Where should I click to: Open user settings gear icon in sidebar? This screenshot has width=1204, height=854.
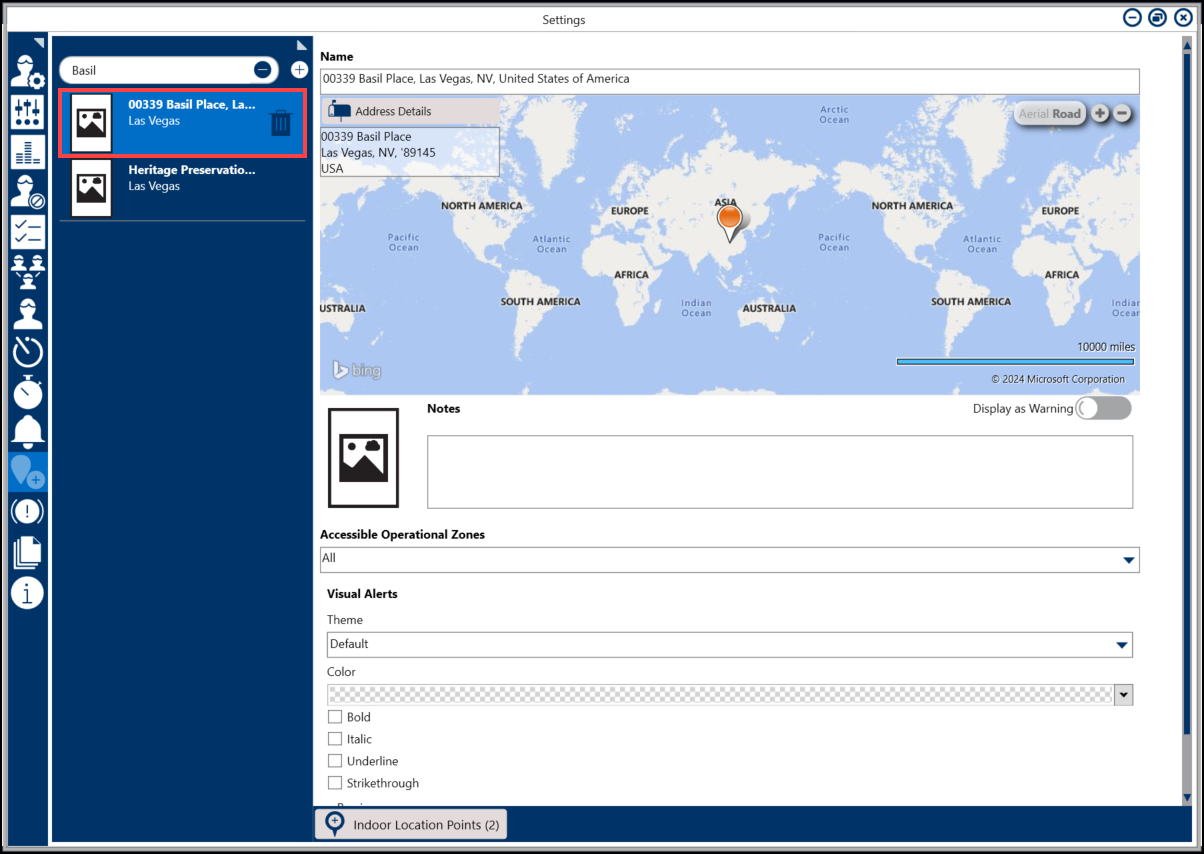coord(27,72)
